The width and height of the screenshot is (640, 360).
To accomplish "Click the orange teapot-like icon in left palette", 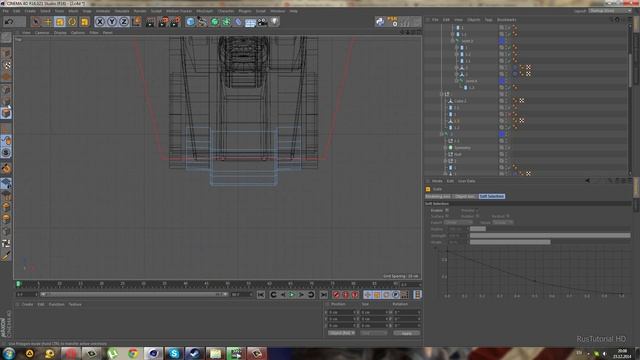I will pos(6,168).
